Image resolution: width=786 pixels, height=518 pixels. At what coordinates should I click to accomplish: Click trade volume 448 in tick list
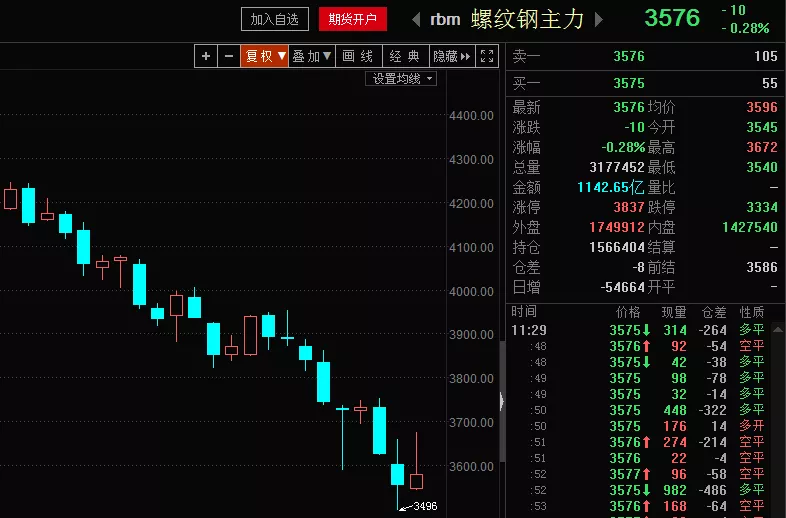675,410
